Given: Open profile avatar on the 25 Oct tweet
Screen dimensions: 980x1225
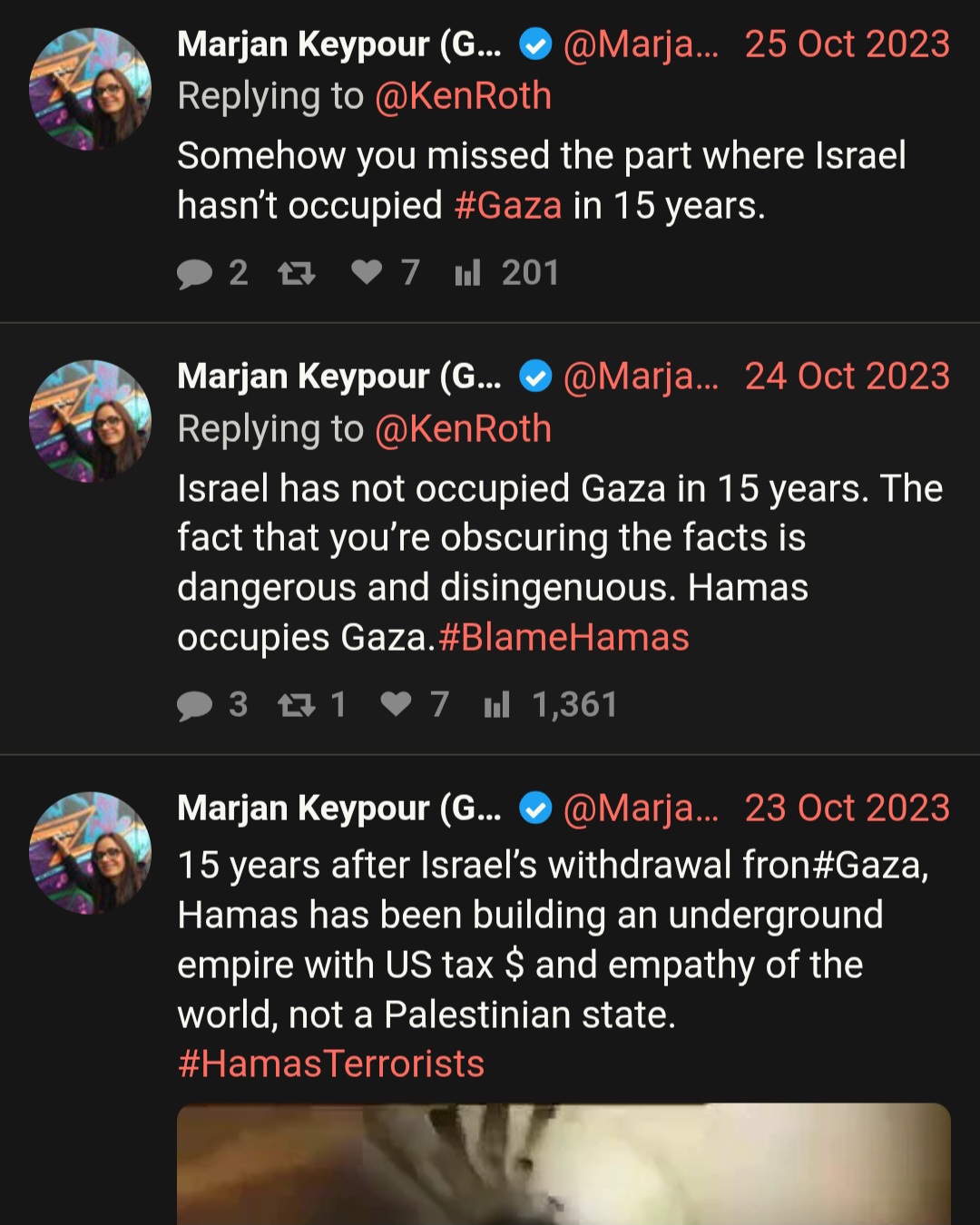Looking at the screenshot, I should [90, 89].
